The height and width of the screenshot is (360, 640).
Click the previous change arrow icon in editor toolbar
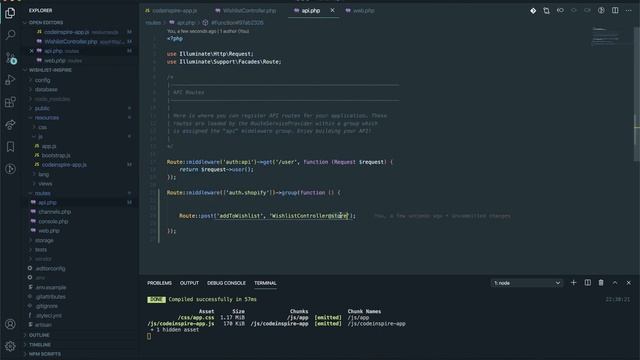point(574,11)
